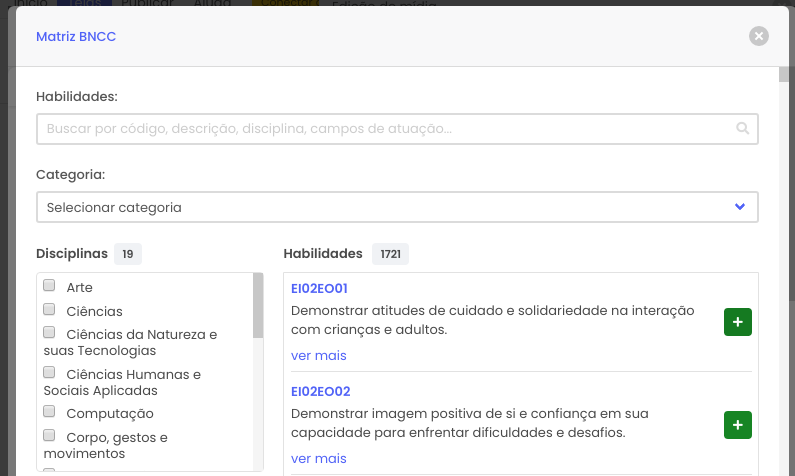Open skill code link EI02EO02
Viewport: 795px width, 476px height.
click(x=320, y=391)
